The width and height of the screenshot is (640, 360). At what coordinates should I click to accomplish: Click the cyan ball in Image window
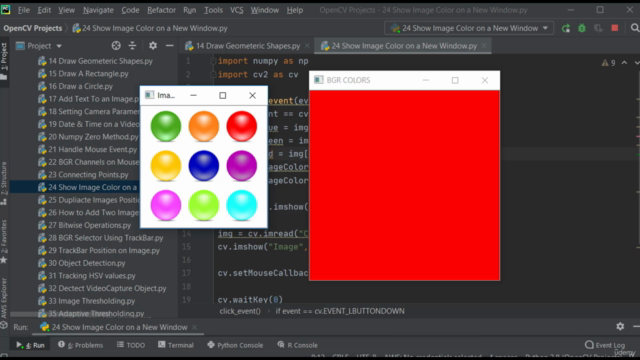tap(242, 205)
